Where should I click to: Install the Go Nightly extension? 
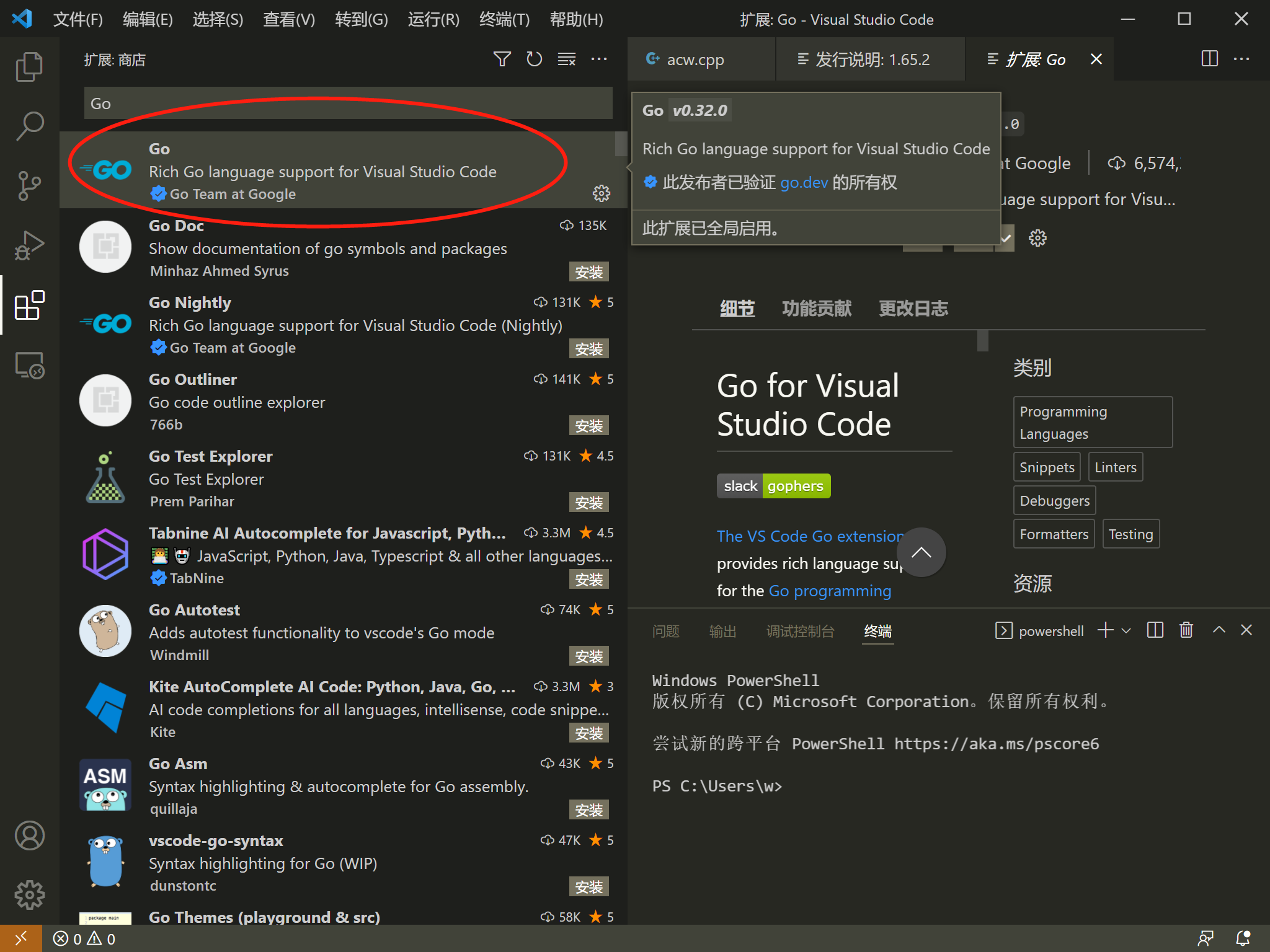[x=588, y=348]
